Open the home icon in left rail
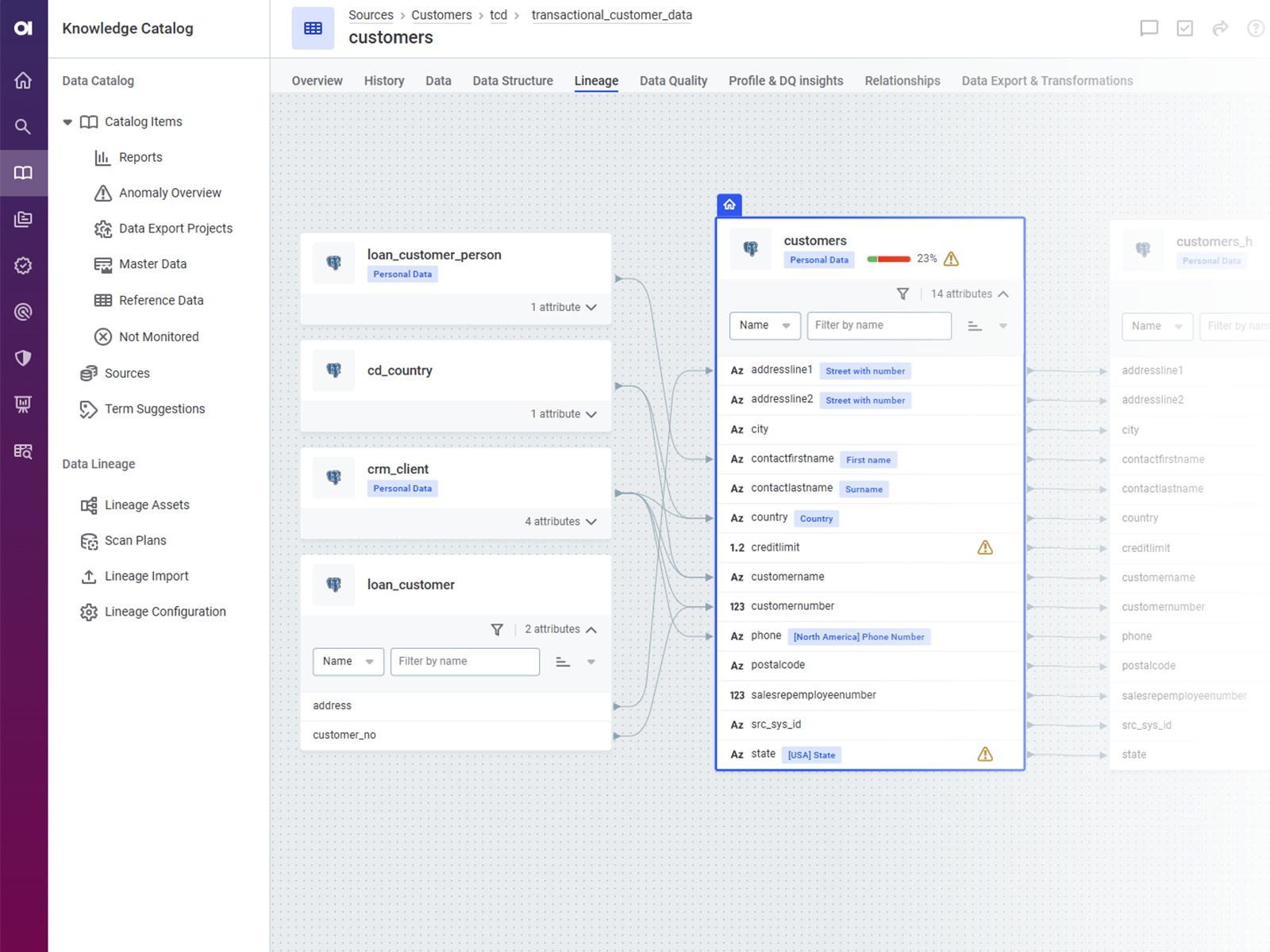Image resolution: width=1270 pixels, height=952 pixels. 23,80
